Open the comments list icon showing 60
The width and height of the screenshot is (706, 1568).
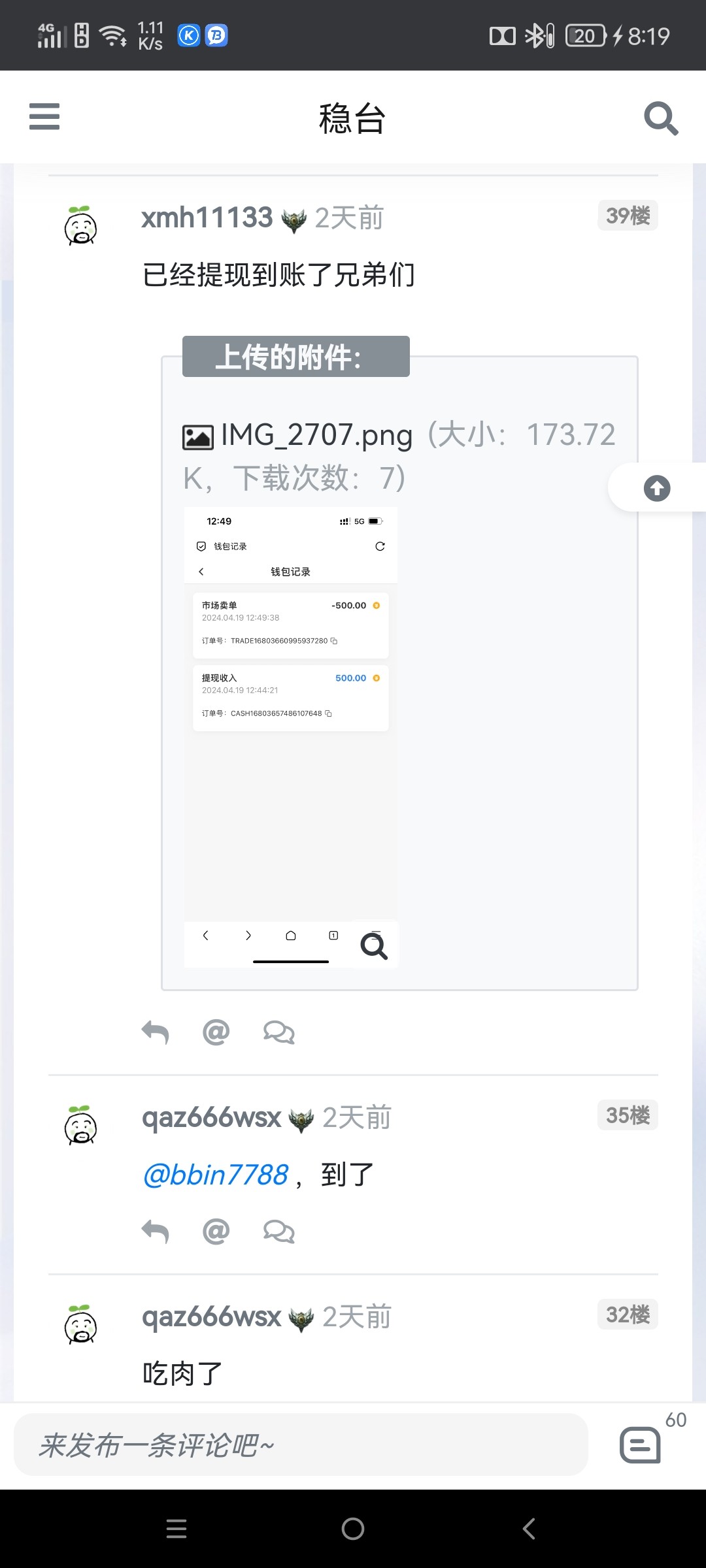[640, 1445]
